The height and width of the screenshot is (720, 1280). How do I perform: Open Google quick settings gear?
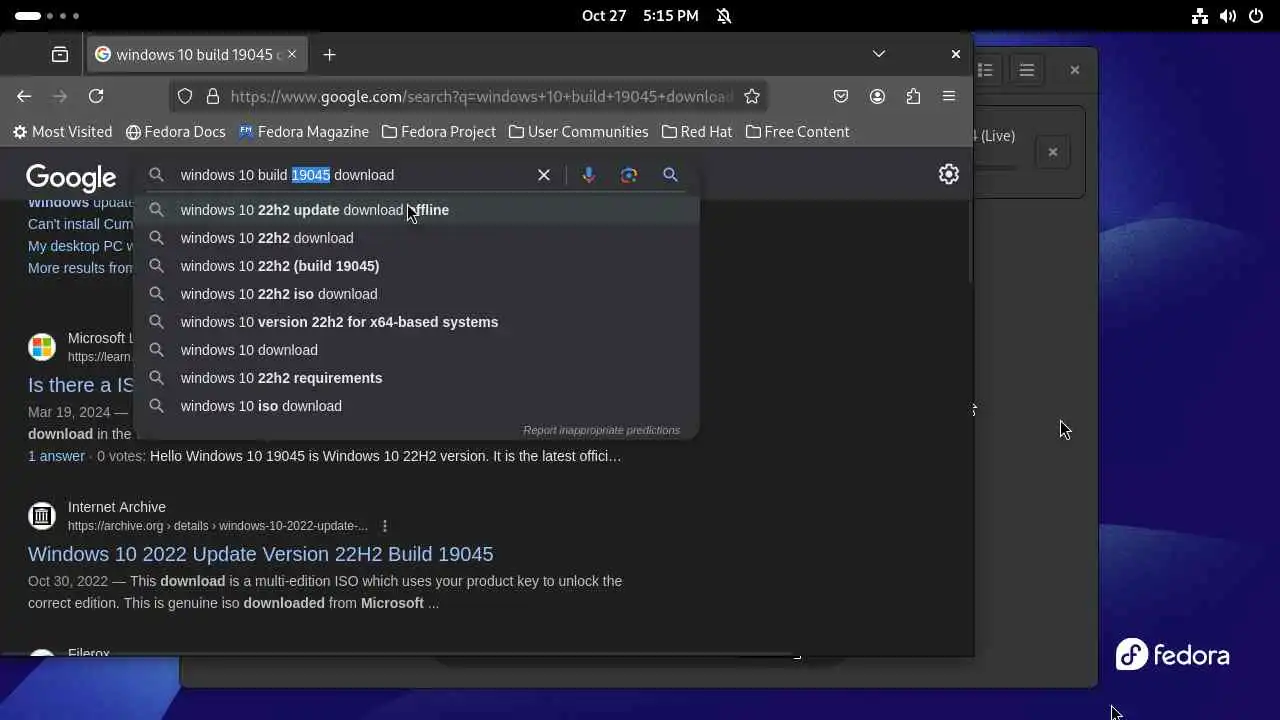(949, 174)
